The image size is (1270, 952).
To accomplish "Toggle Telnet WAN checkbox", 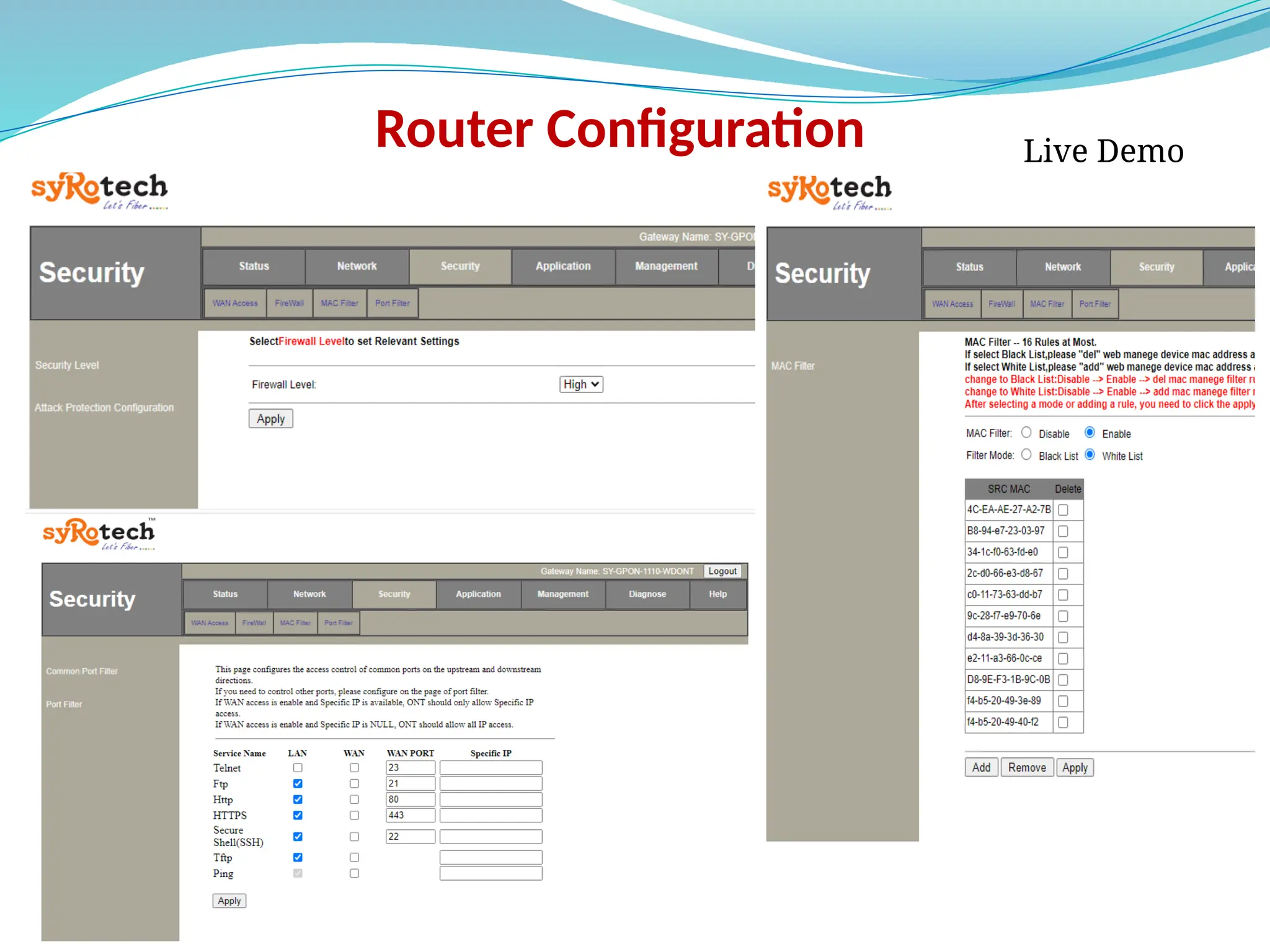I will pyautogui.click(x=354, y=768).
